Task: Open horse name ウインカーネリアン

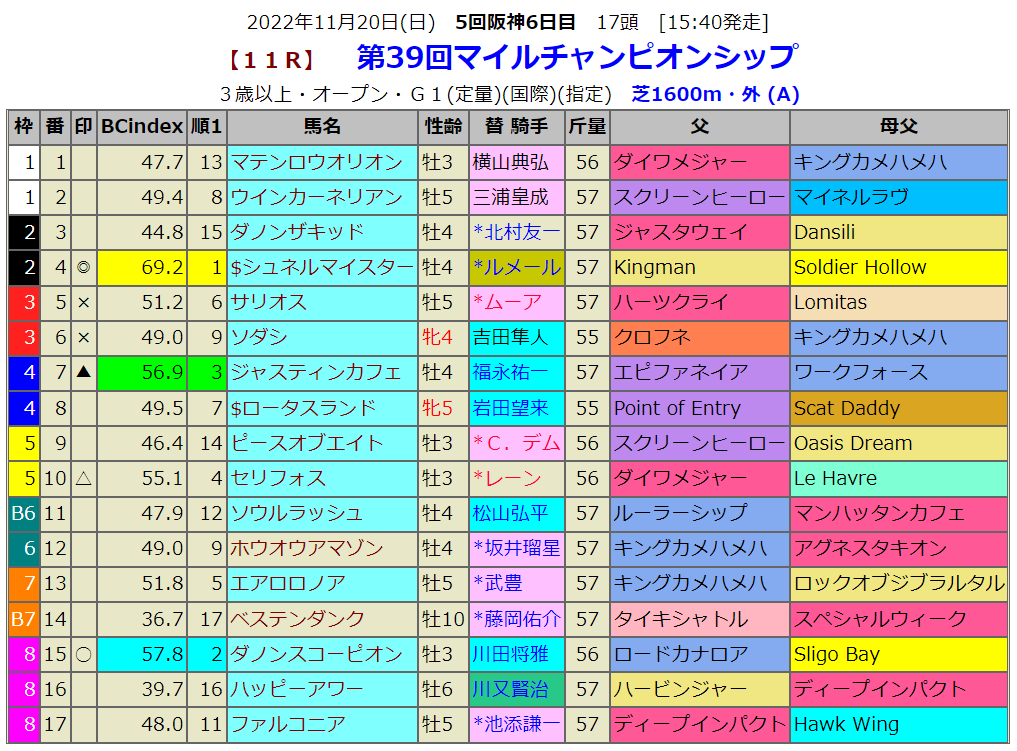Action: (x=316, y=197)
